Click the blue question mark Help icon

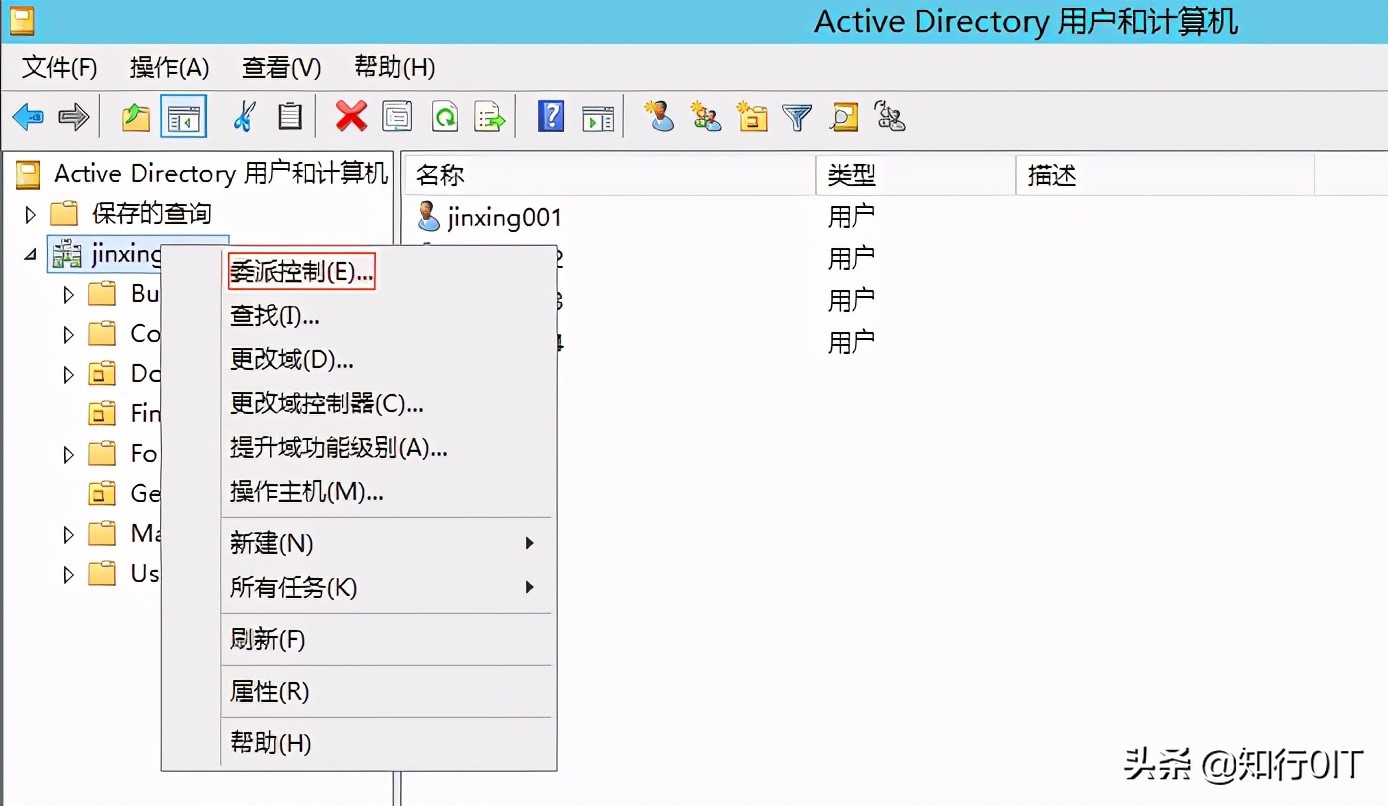coord(551,117)
